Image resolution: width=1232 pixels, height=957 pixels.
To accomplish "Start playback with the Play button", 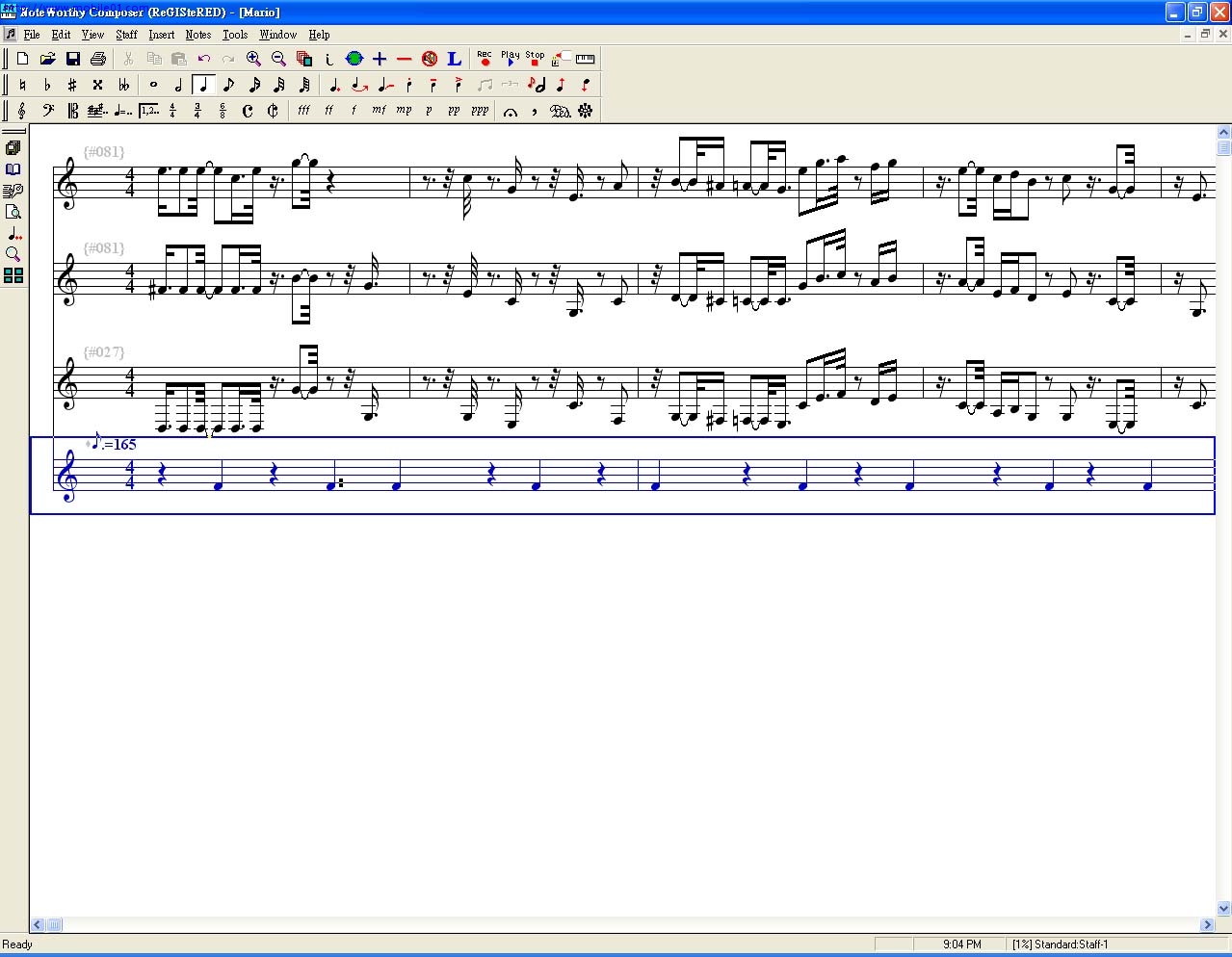I will click(510, 59).
